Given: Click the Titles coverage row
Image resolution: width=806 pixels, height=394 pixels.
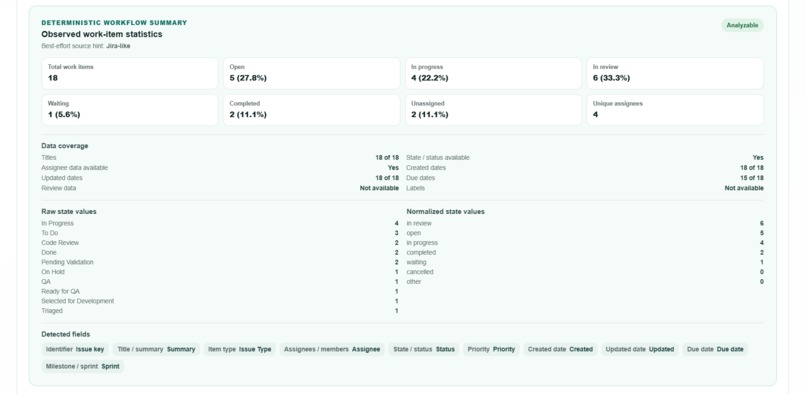Looking at the screenshot, I should coord(220,158).
